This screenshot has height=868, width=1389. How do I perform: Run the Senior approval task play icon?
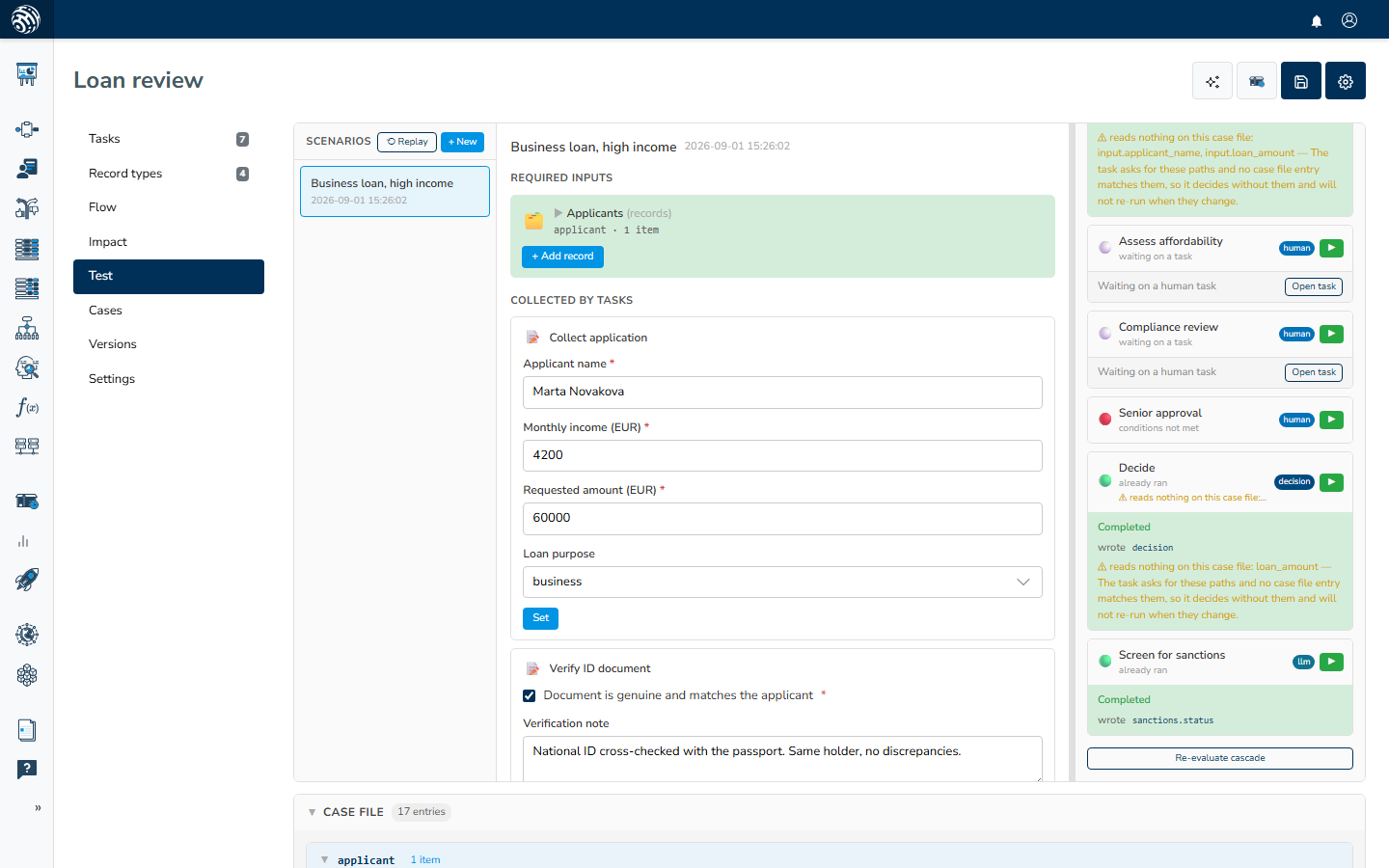coord(1331,420)
